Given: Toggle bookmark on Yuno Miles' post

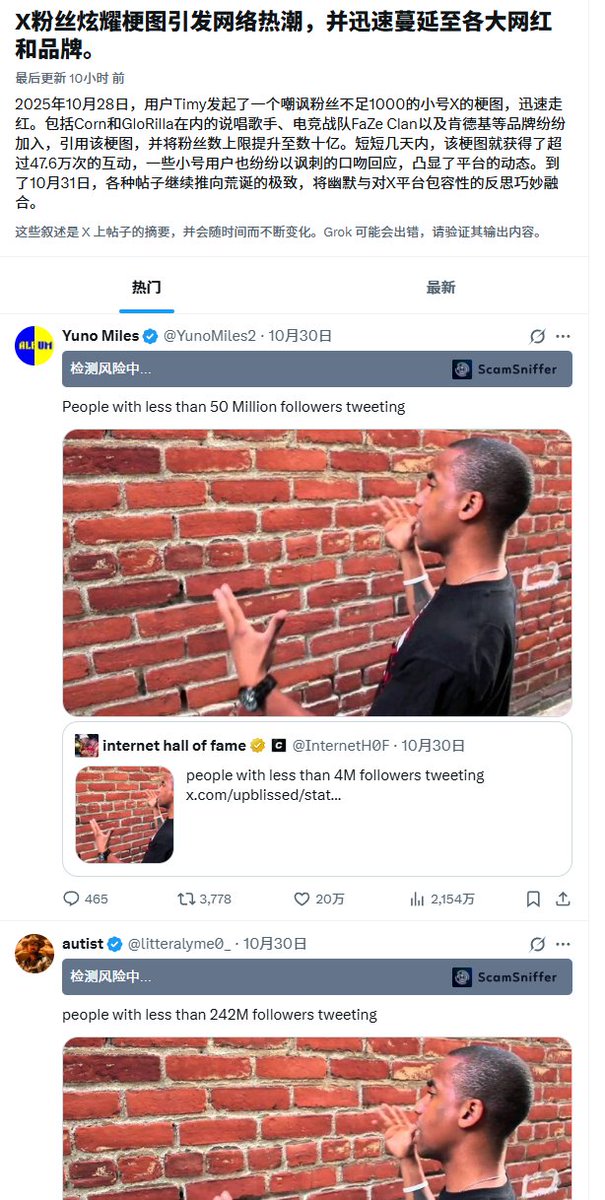Looking at the screenshot, I should click(x=533, y=899).
